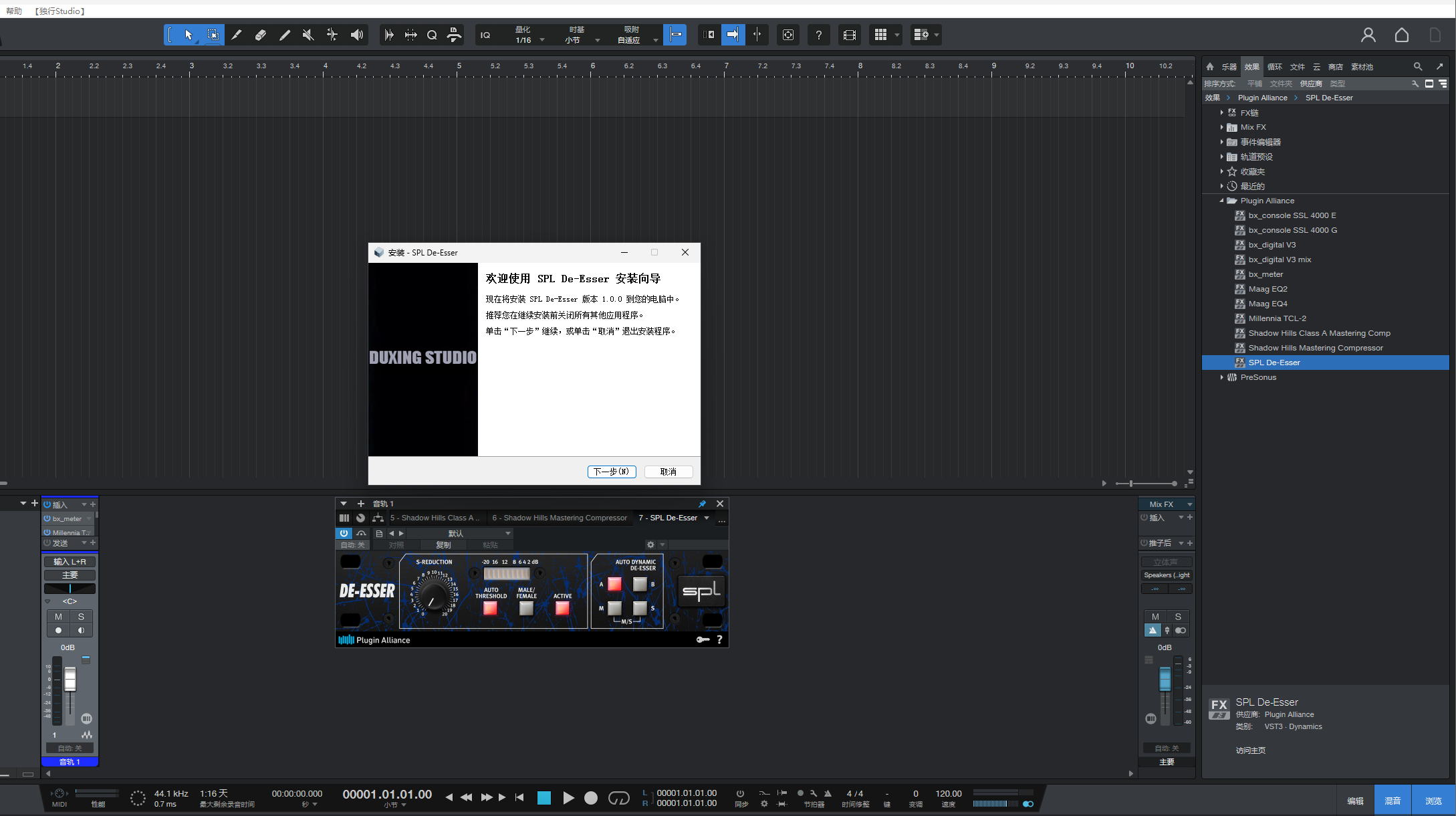Open the 帮助 menu
The image size is (1456, 816).
(14, 11)
